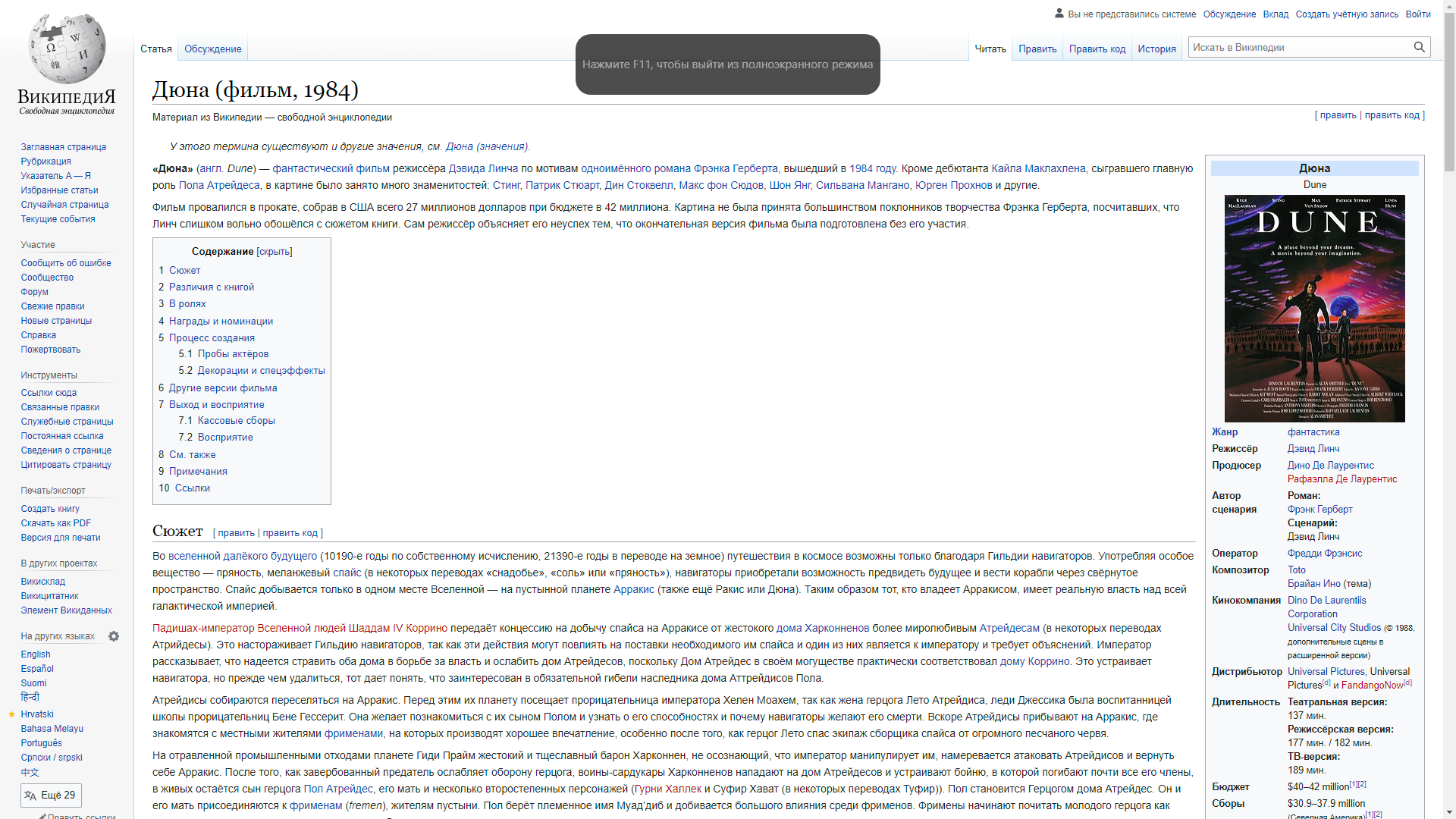Jump to section 5 Процесс создания
Screen dimensions: 1456x819
coord(211,338)
